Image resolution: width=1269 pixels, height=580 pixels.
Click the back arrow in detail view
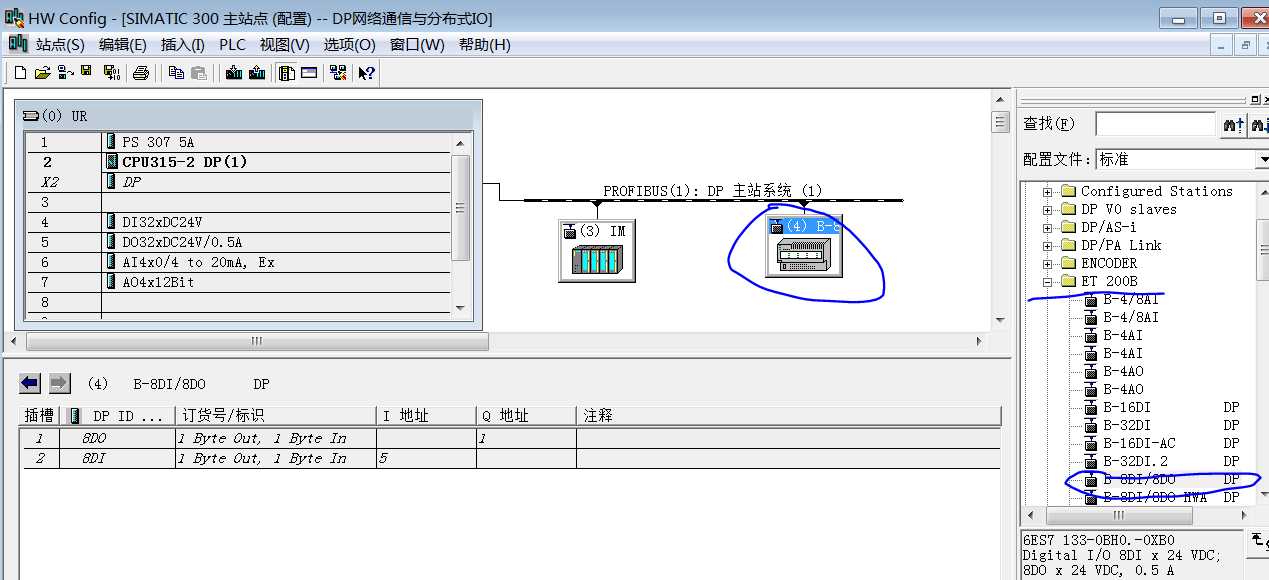coord(30,383)
